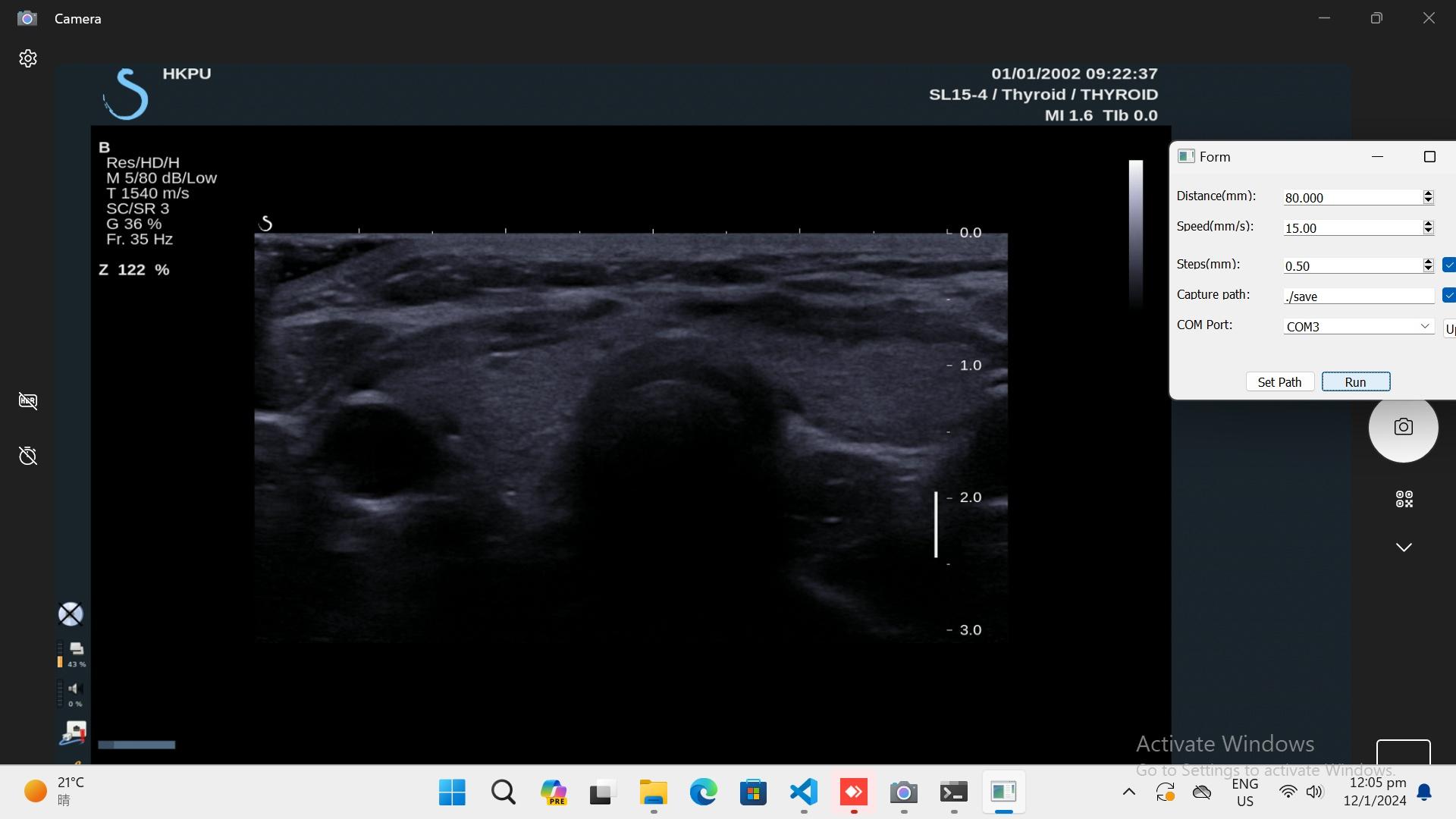Open the clock showing 12:05 pm
Screen dimensions: 1456x819
click(1376, 792)
